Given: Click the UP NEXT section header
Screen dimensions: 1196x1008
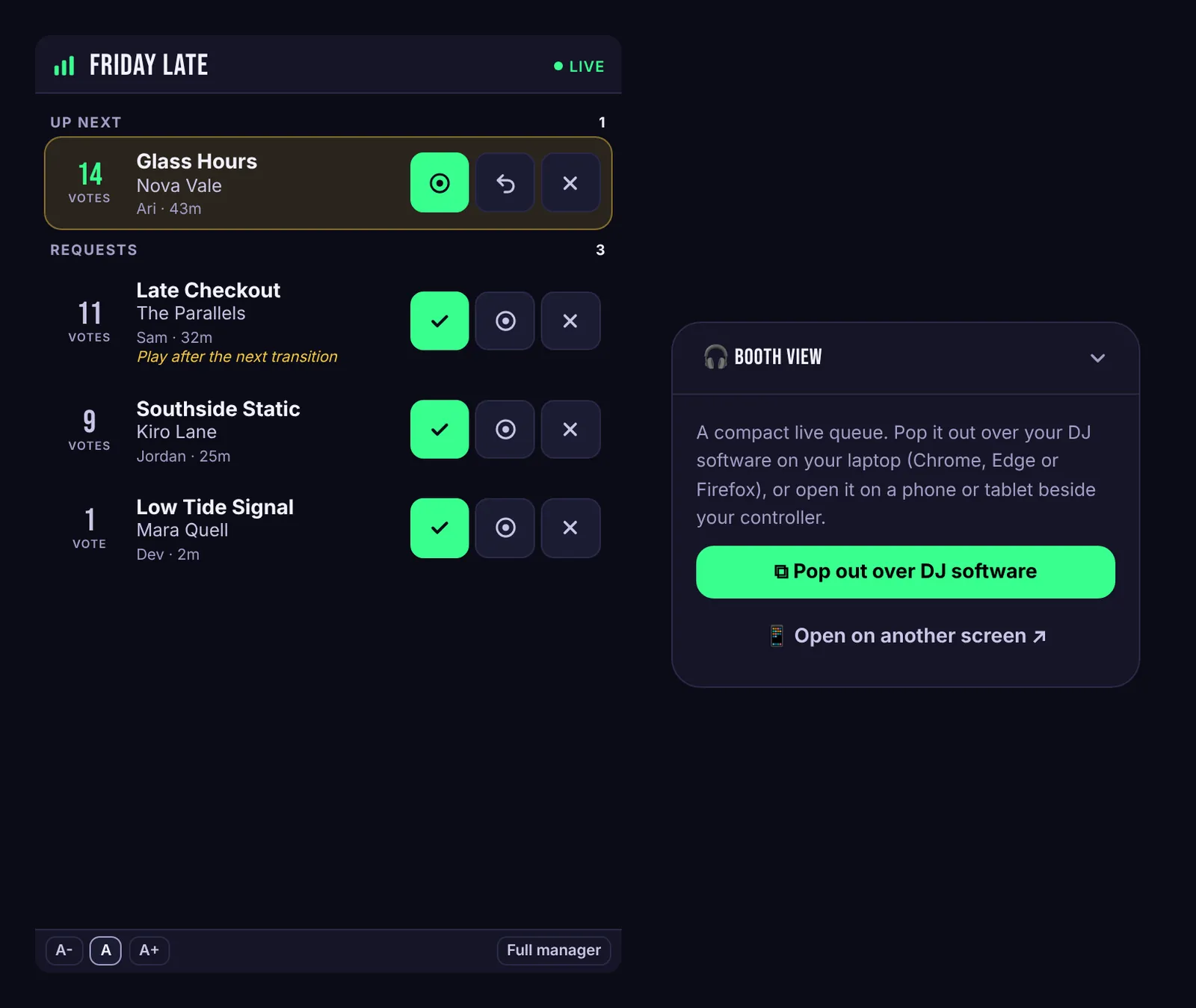Looking at the screenshot, I should tap(86, 123).
